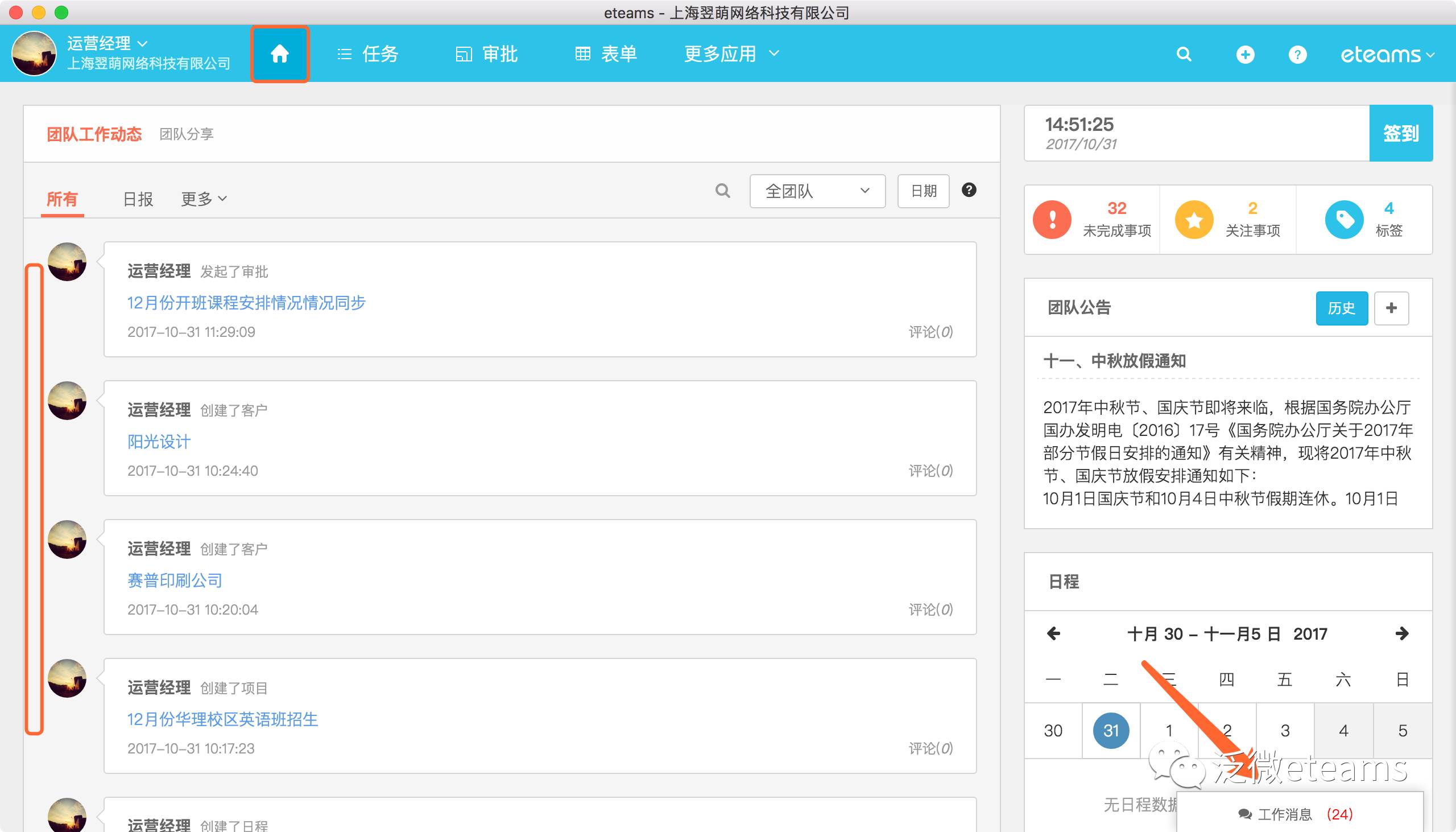This screenshot has height=832, width=1456.
Task: Open help question mark in header
Action: pos(1297,54)
